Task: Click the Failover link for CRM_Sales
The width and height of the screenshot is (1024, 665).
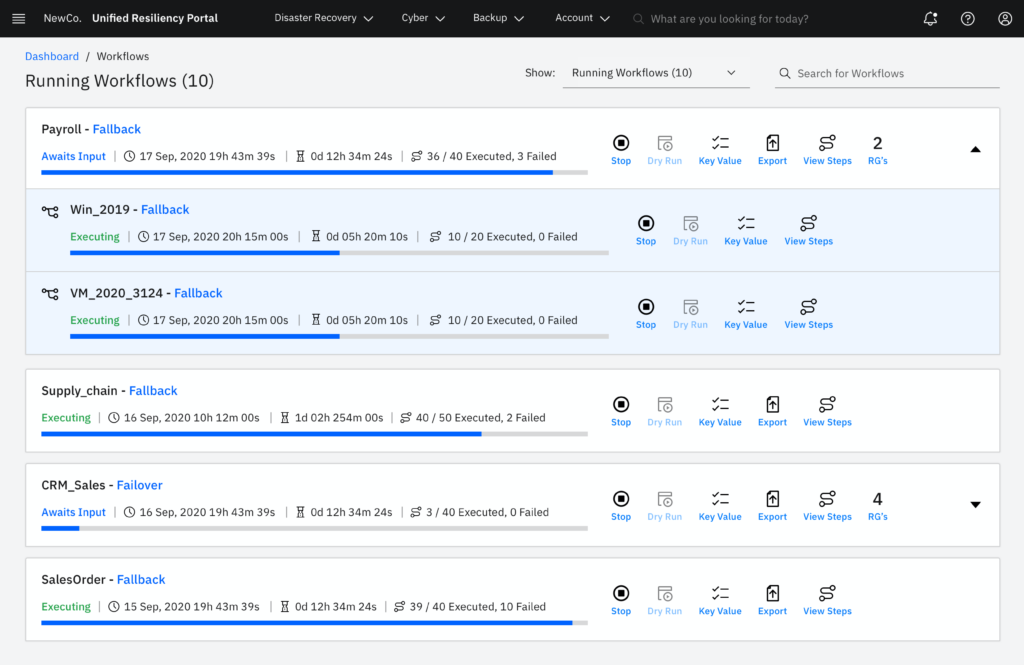Action: tap(139, 485)
